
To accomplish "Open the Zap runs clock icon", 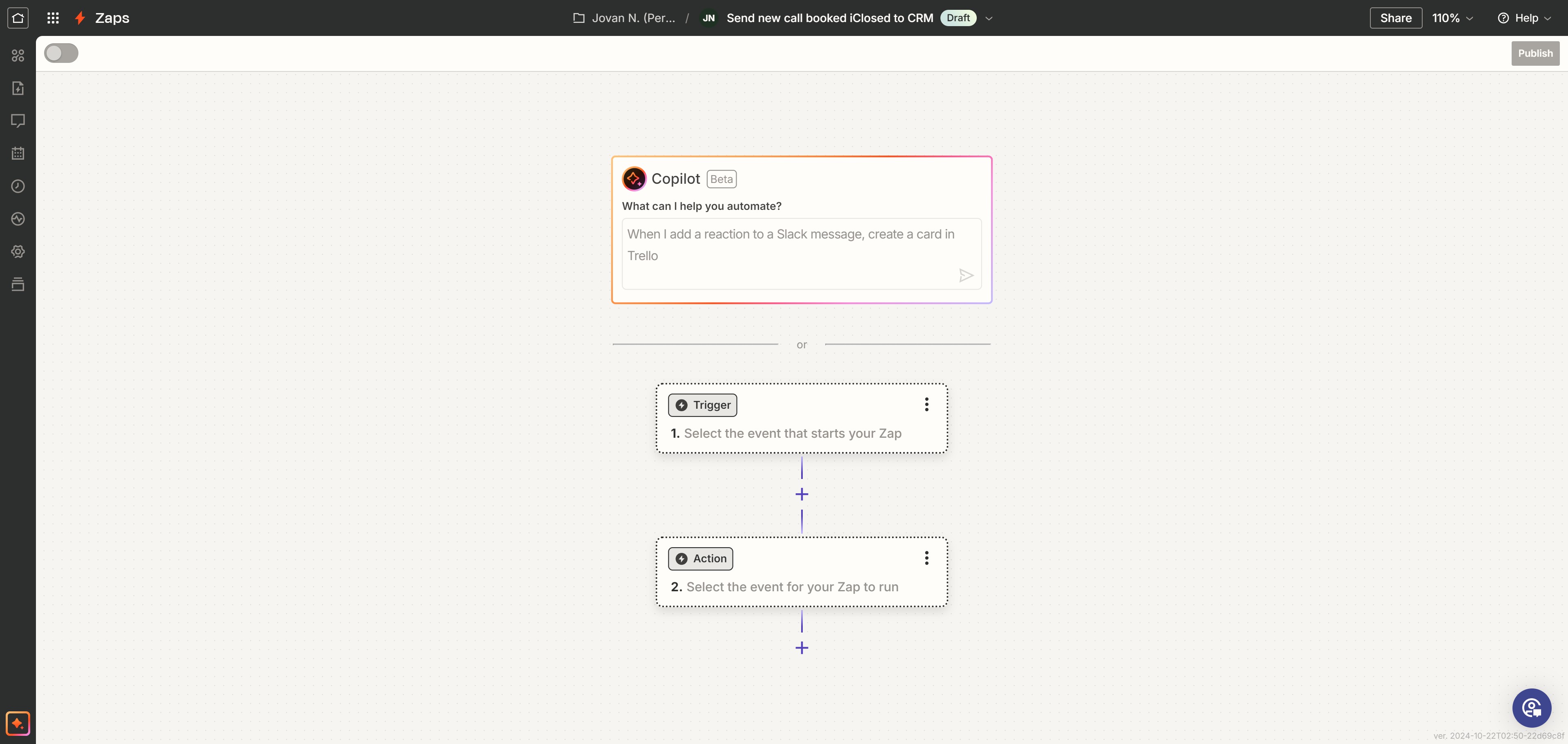I will 18,186.
